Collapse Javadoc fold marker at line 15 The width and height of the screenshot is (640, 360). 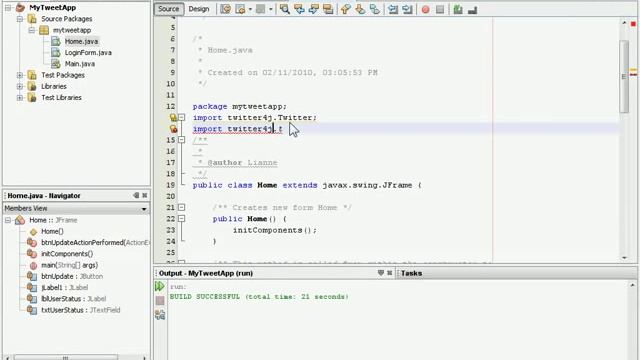(182, 140)
